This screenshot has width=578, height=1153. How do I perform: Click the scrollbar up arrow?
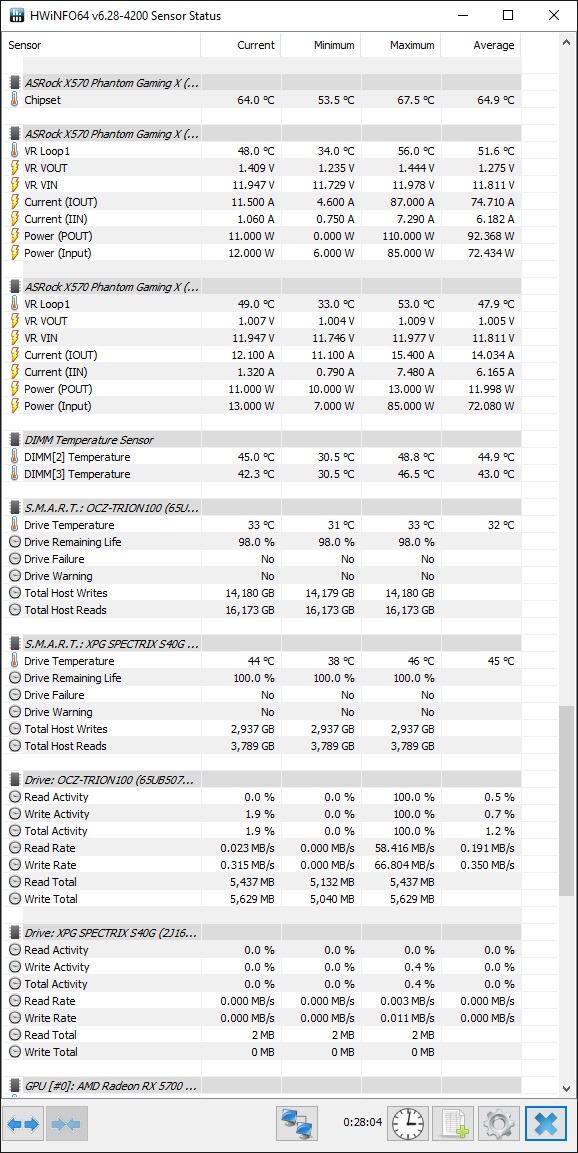[x=566, y=42]
